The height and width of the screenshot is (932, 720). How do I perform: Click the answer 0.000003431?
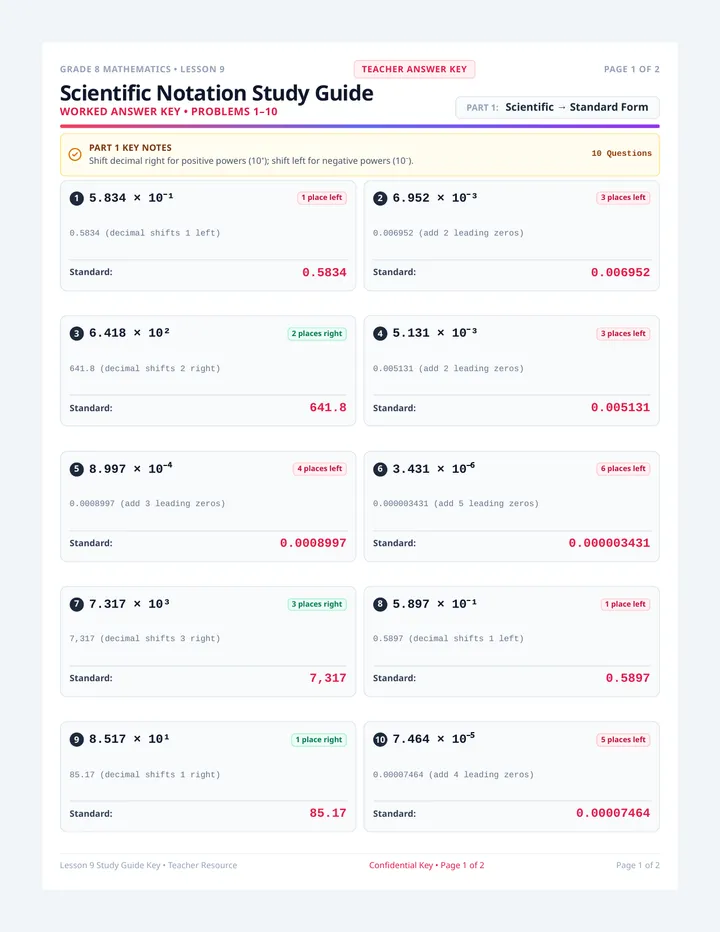click(609, 543)
